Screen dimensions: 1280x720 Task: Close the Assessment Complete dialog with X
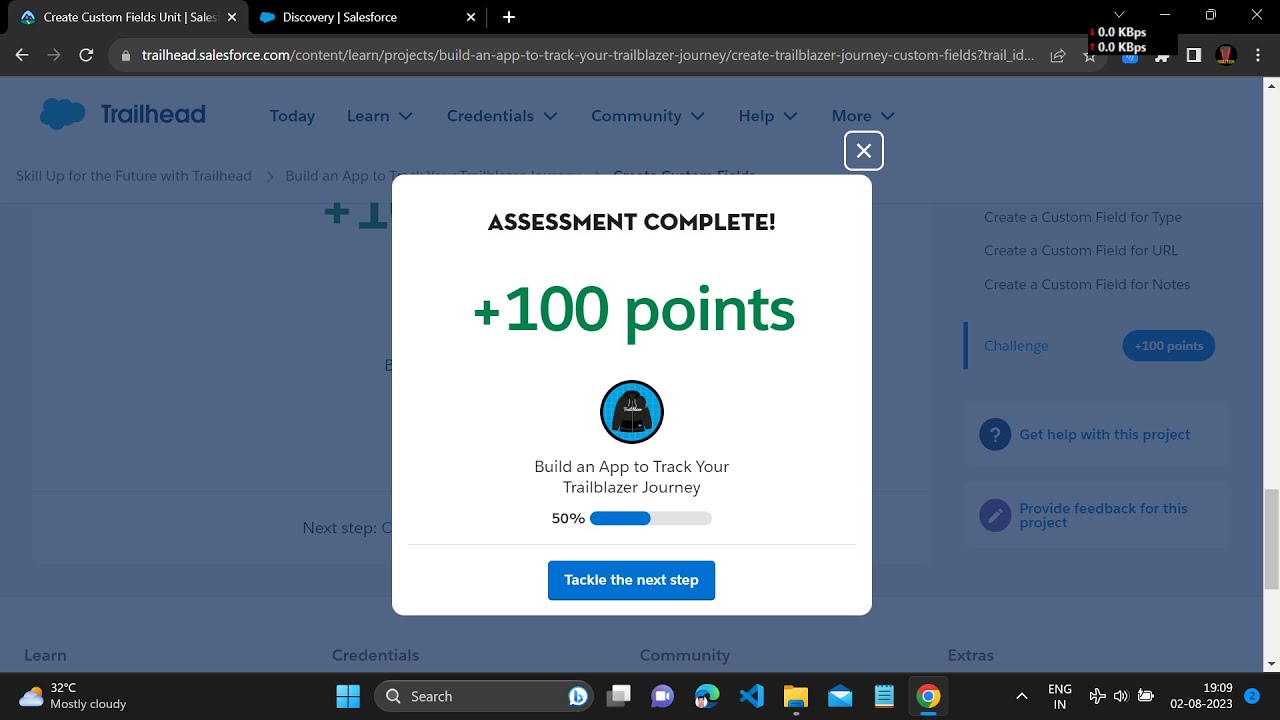point(864,151)
